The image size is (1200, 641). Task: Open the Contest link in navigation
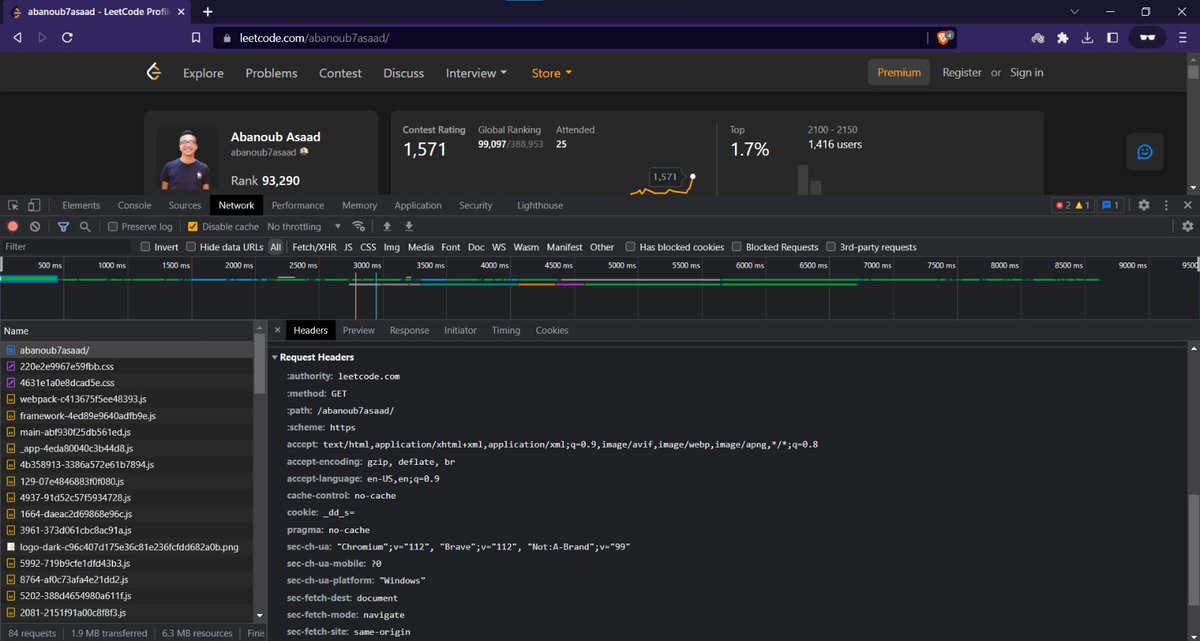click(340, 73)
